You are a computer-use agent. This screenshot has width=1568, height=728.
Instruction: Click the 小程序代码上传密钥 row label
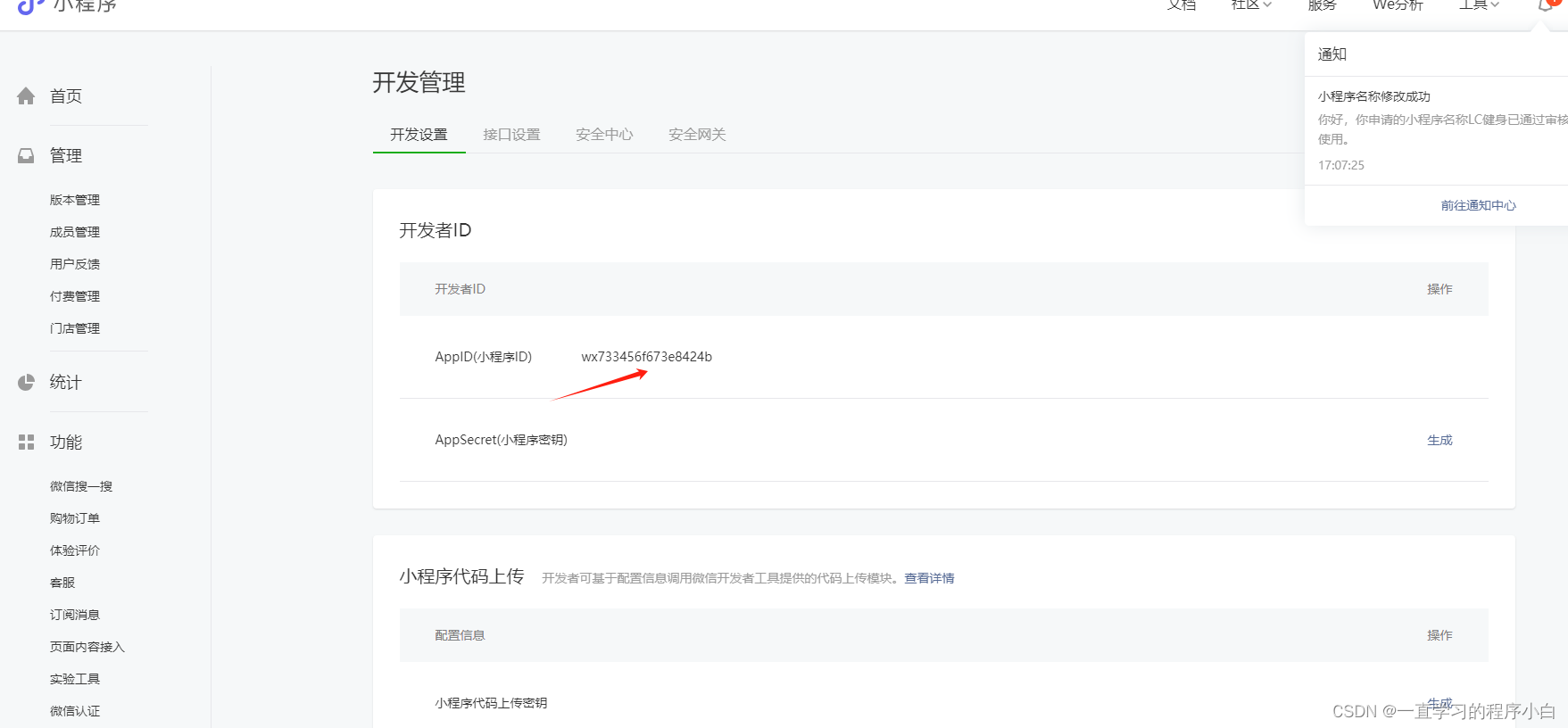492,703
